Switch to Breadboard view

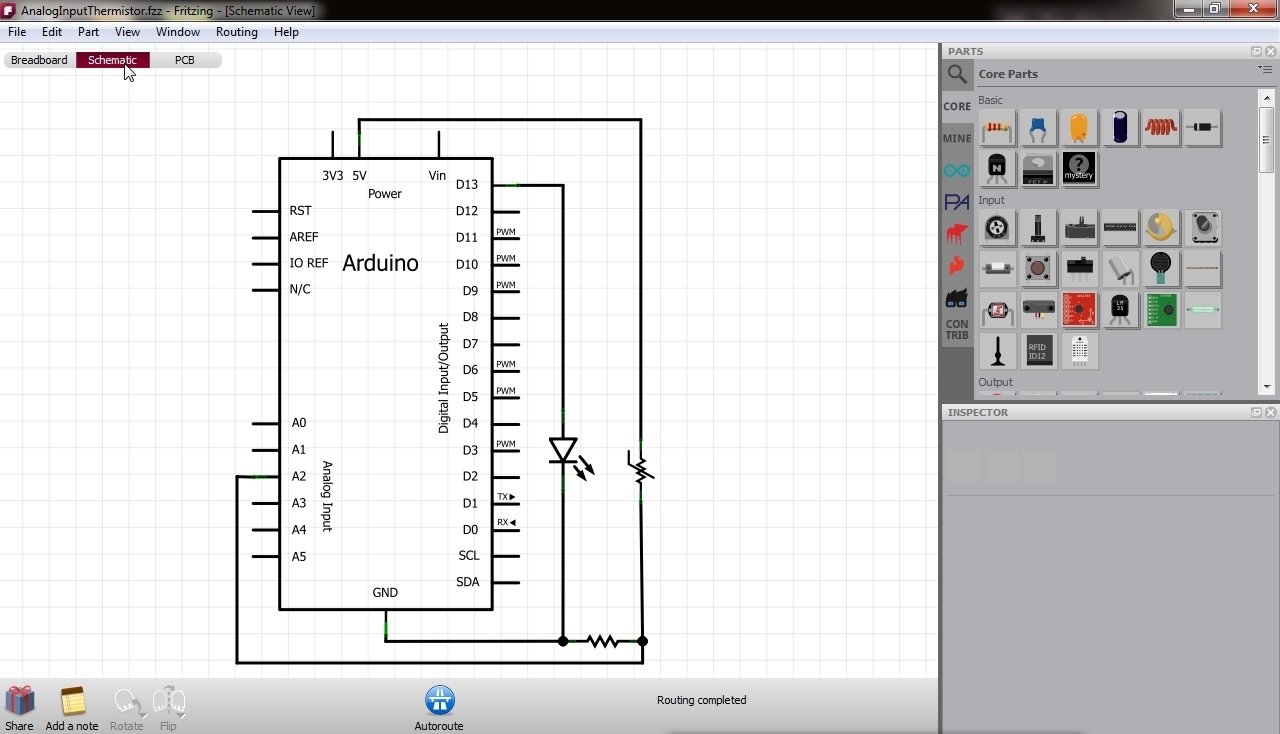point(38,60)
